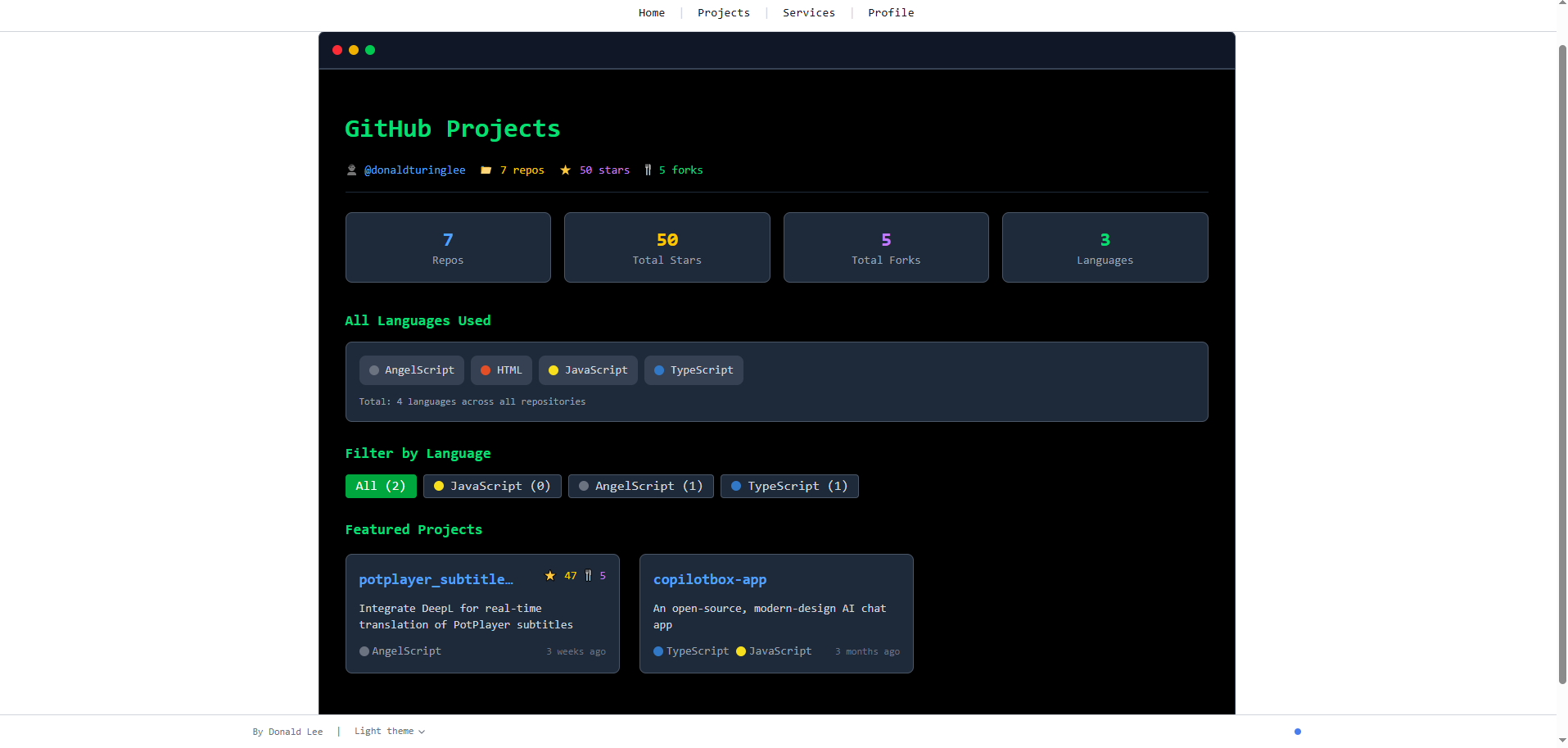Image resolution: width=1568 pixels, height=748 pixels.
Task: Click the vertical page scrollbar thumb
Action: pos(1562,365)
